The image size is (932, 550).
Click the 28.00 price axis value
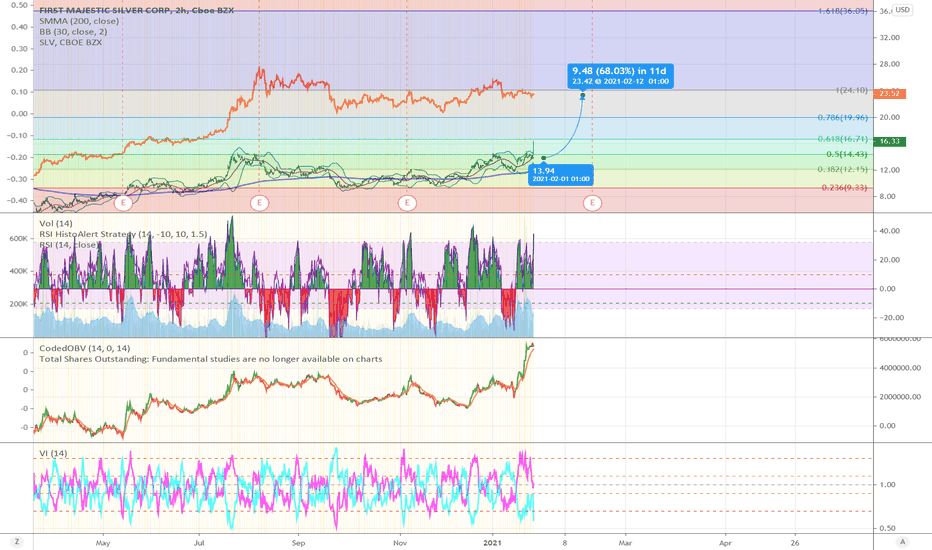tap(890, 64)
